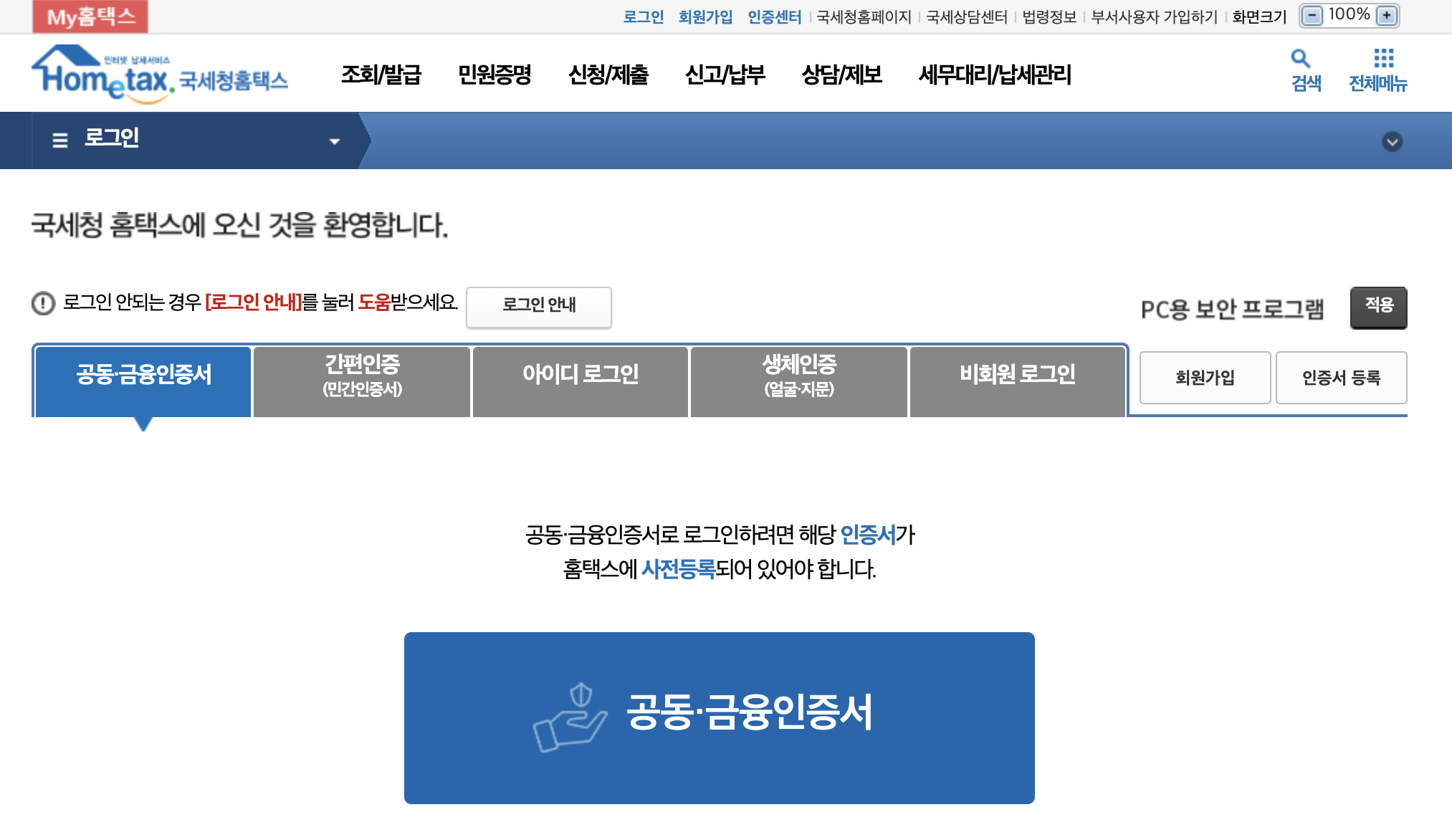Open 인증센터 link in top bar

tap(774, 16)
